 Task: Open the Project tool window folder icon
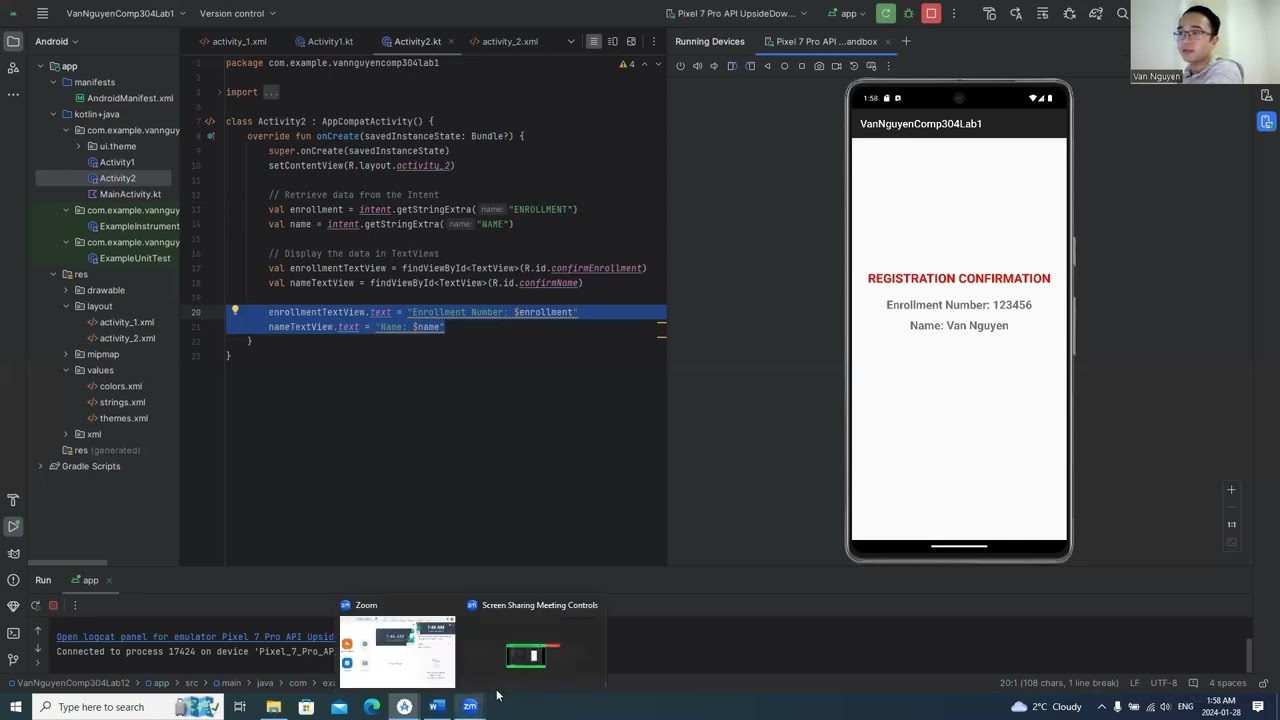pos(13,41)
